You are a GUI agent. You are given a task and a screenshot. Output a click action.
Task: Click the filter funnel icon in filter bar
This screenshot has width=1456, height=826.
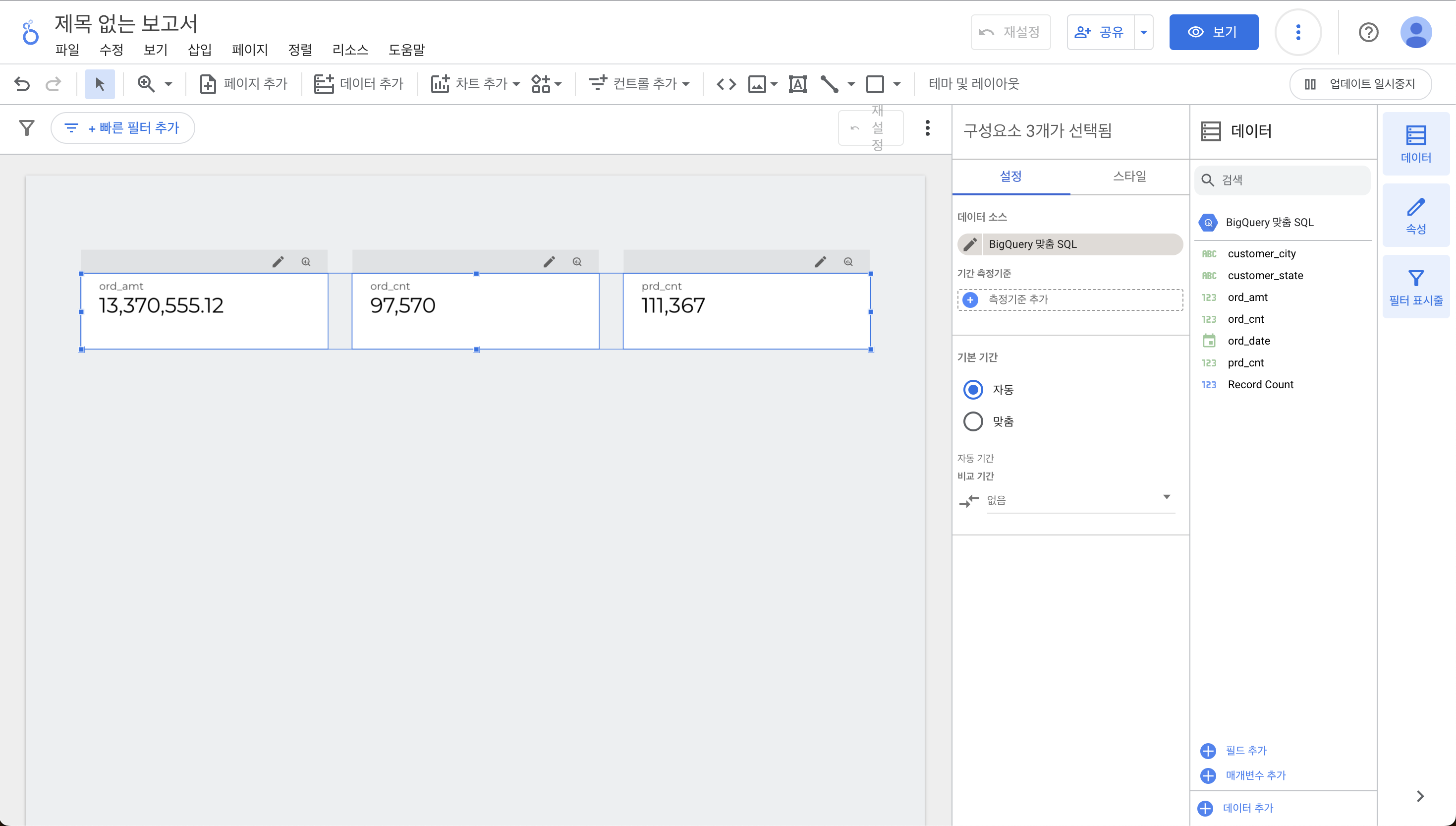tap(27, 127)
